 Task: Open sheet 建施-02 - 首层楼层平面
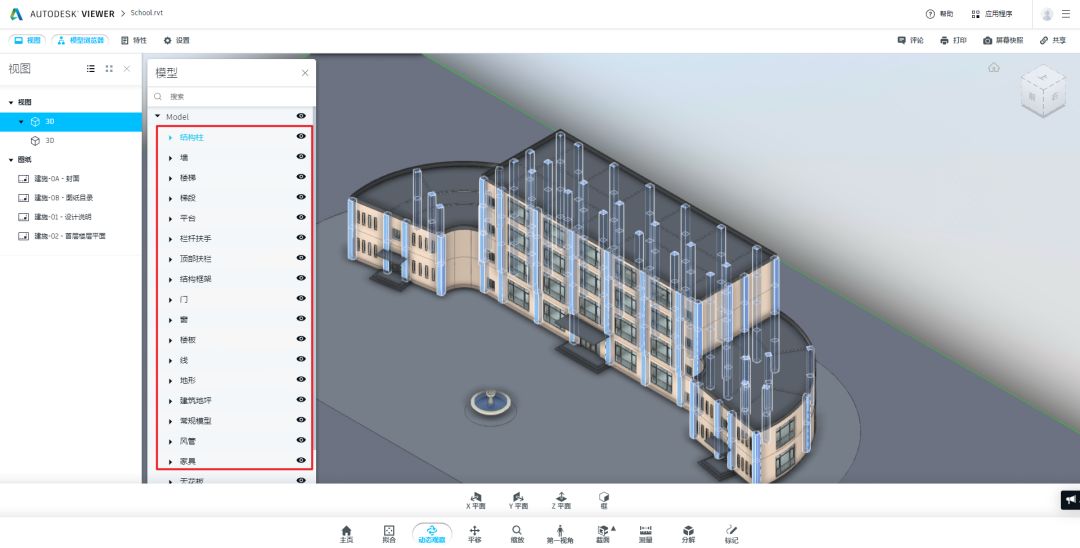pos(71,236)
